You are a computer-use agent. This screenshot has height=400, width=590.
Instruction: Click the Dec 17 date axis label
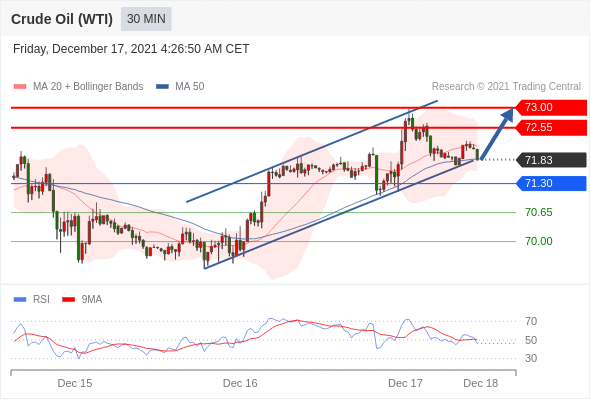coord(405,383)
